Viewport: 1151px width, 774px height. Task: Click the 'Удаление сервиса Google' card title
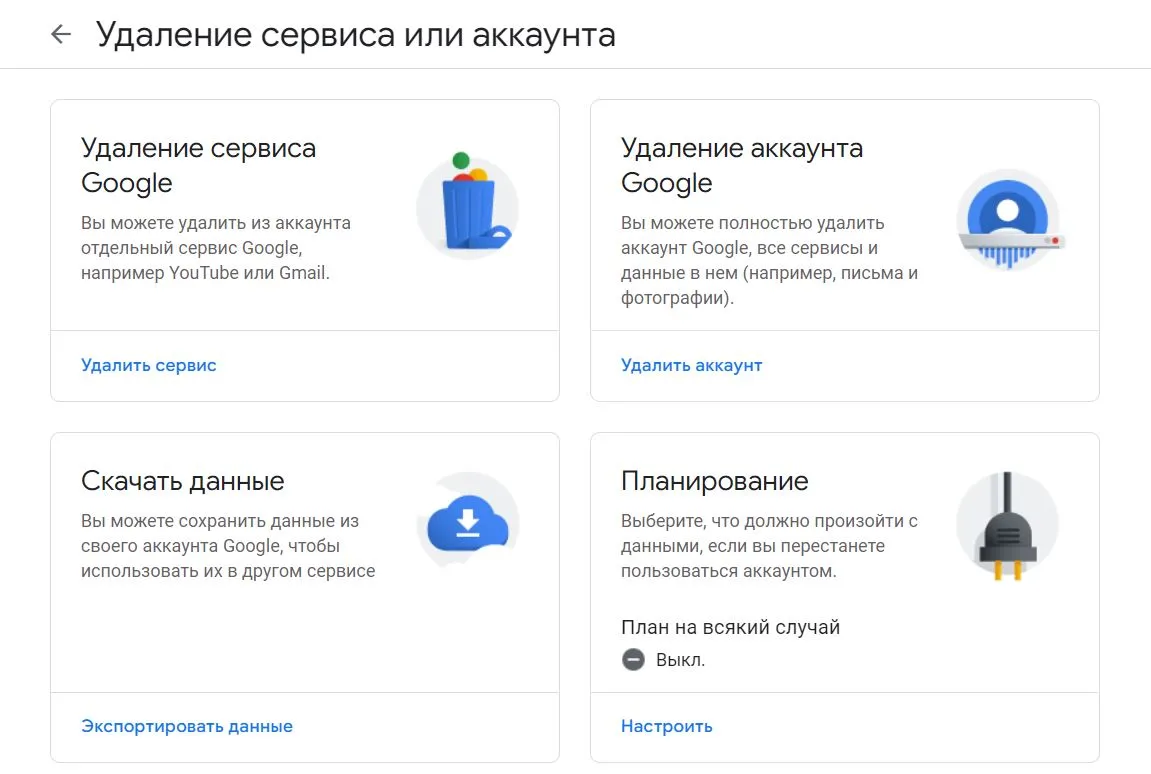[x=198, y=165]
